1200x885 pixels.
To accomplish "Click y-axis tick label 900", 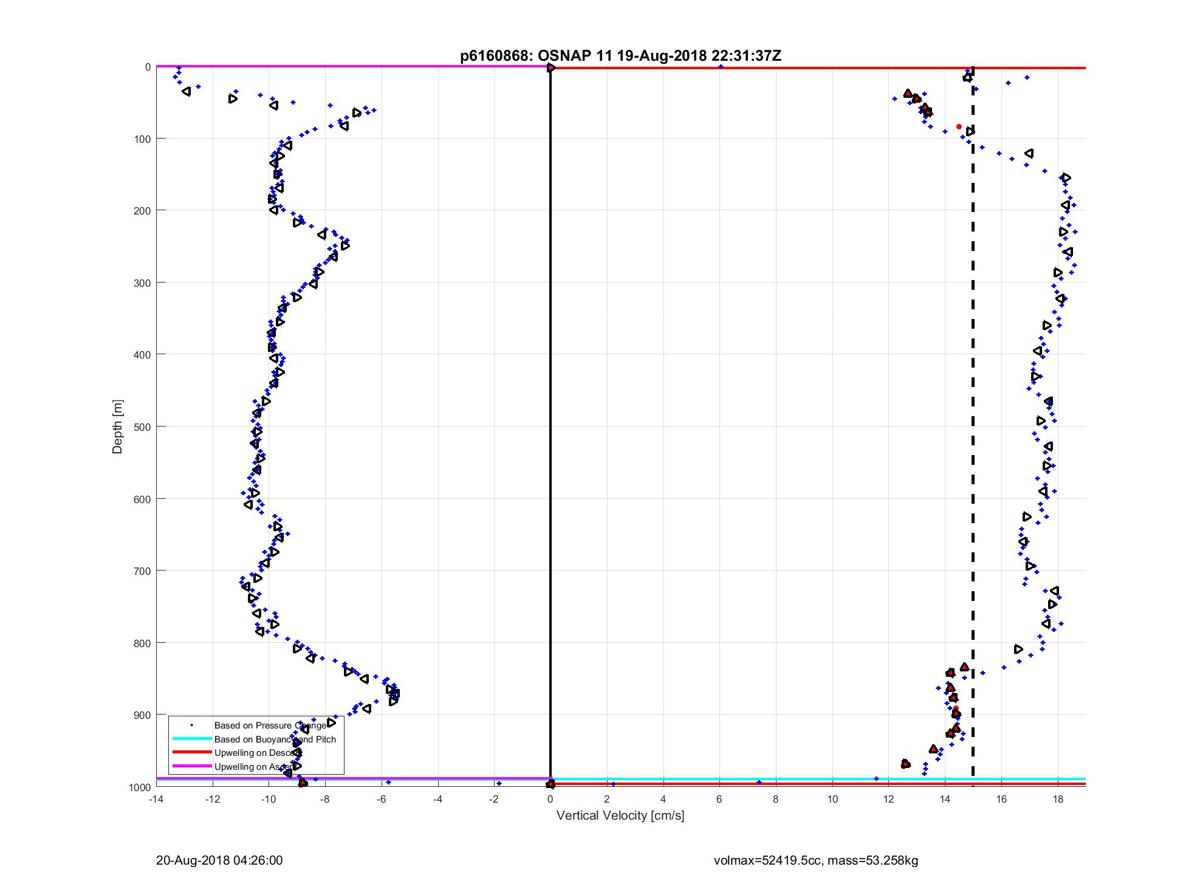I will click(x=141, y=715).
